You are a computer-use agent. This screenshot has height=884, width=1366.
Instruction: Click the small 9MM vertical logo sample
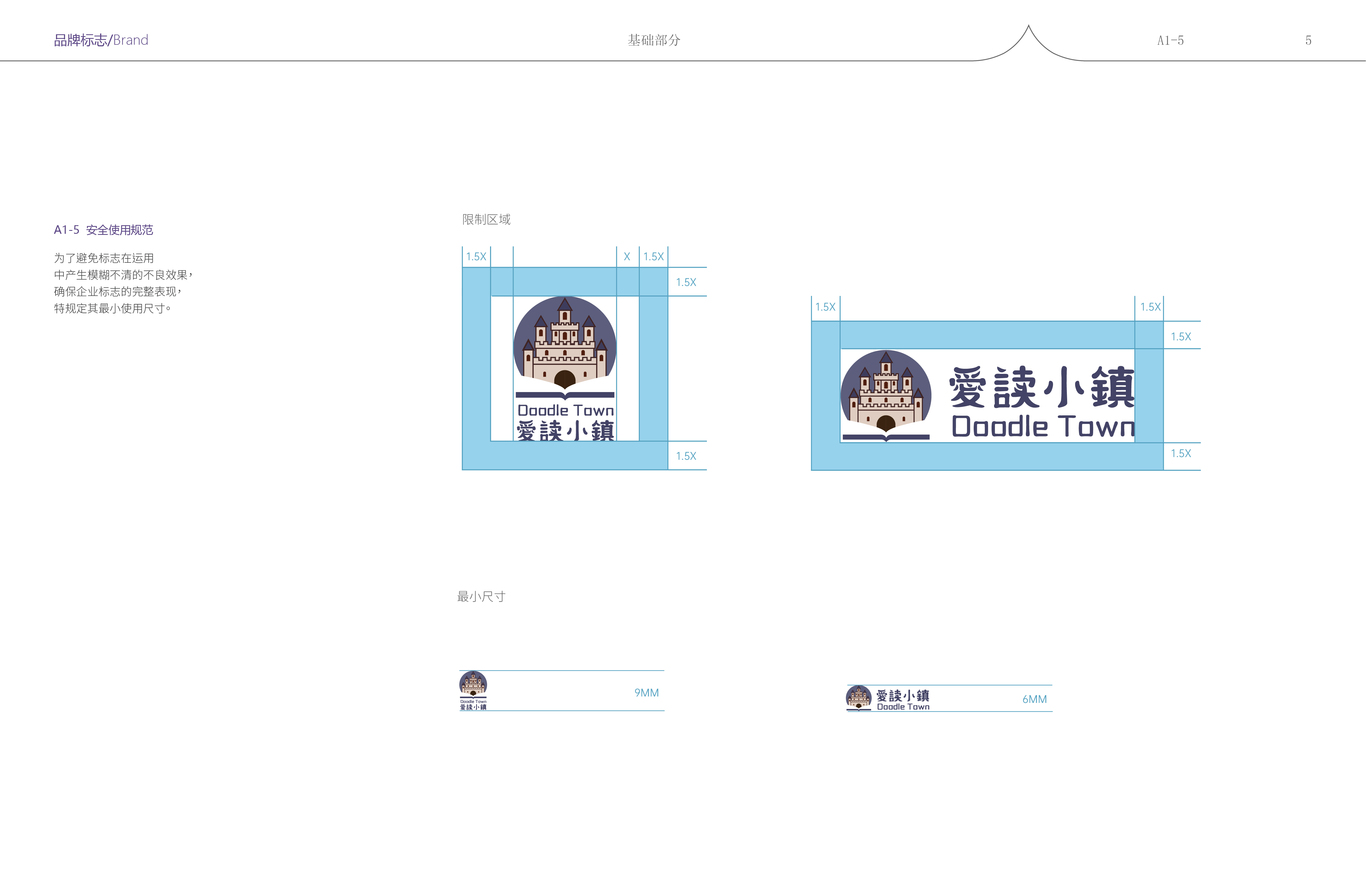click(473, 691)
